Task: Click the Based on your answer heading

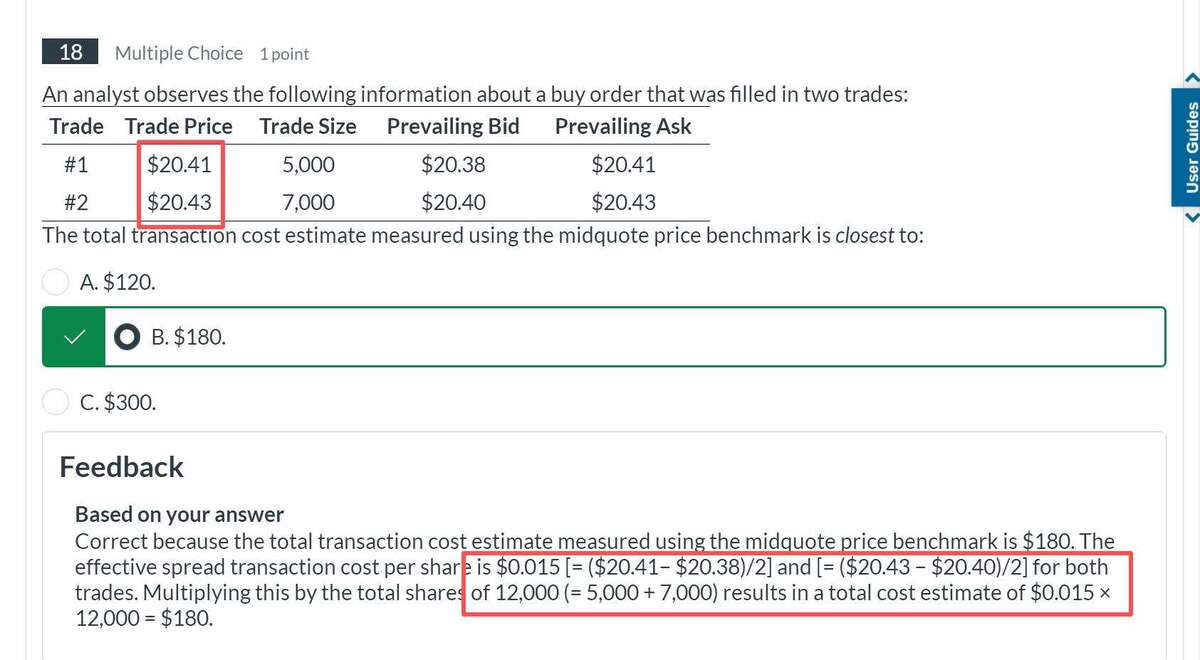Action: 179,515
